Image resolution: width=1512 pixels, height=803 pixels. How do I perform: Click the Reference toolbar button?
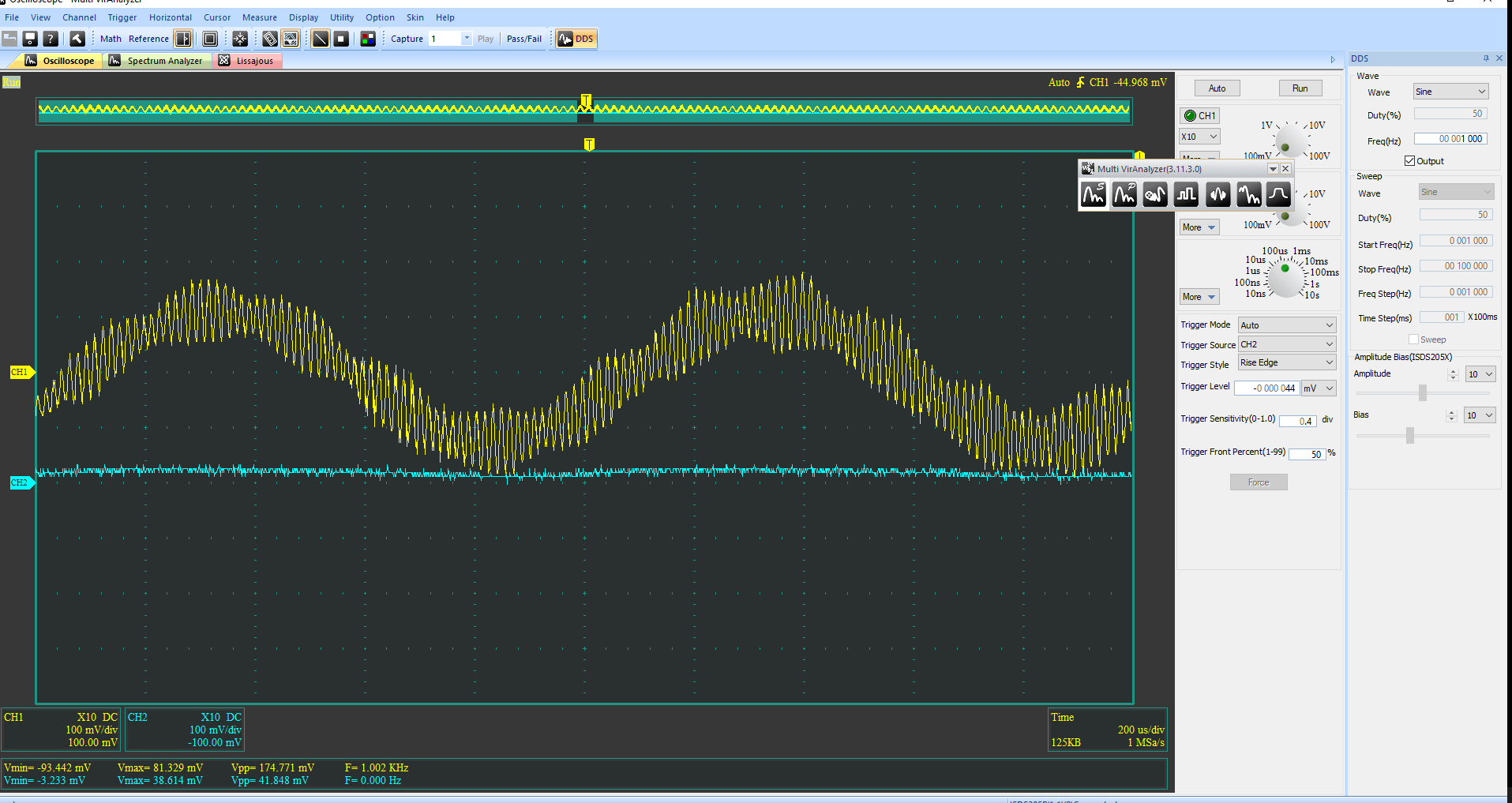pos(148,39)
